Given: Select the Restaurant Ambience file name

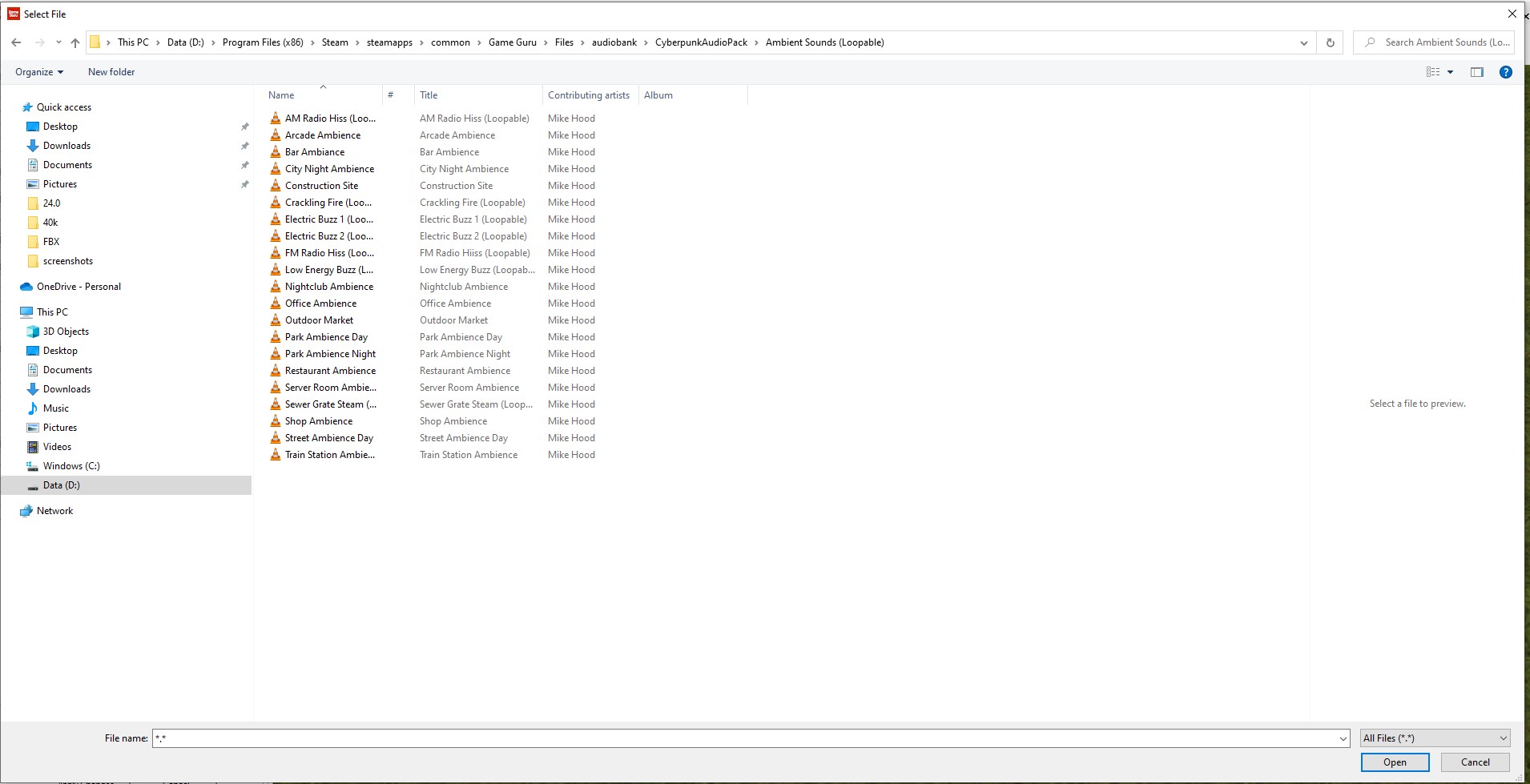Looking at the screenshot, I should (330, 371).
